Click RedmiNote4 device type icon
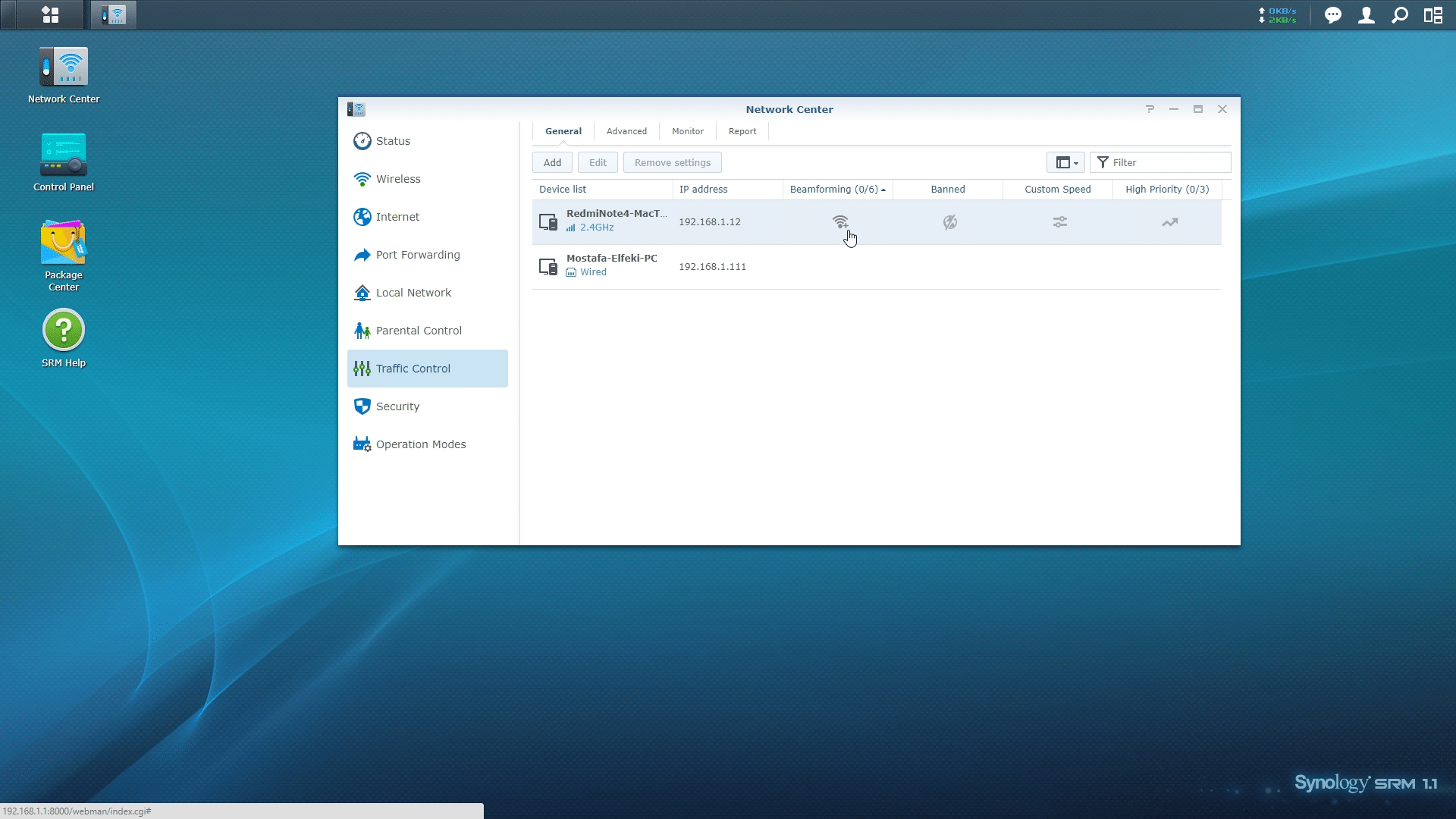Viewport: 1456px width, 819px height. (x=548, y=222)
